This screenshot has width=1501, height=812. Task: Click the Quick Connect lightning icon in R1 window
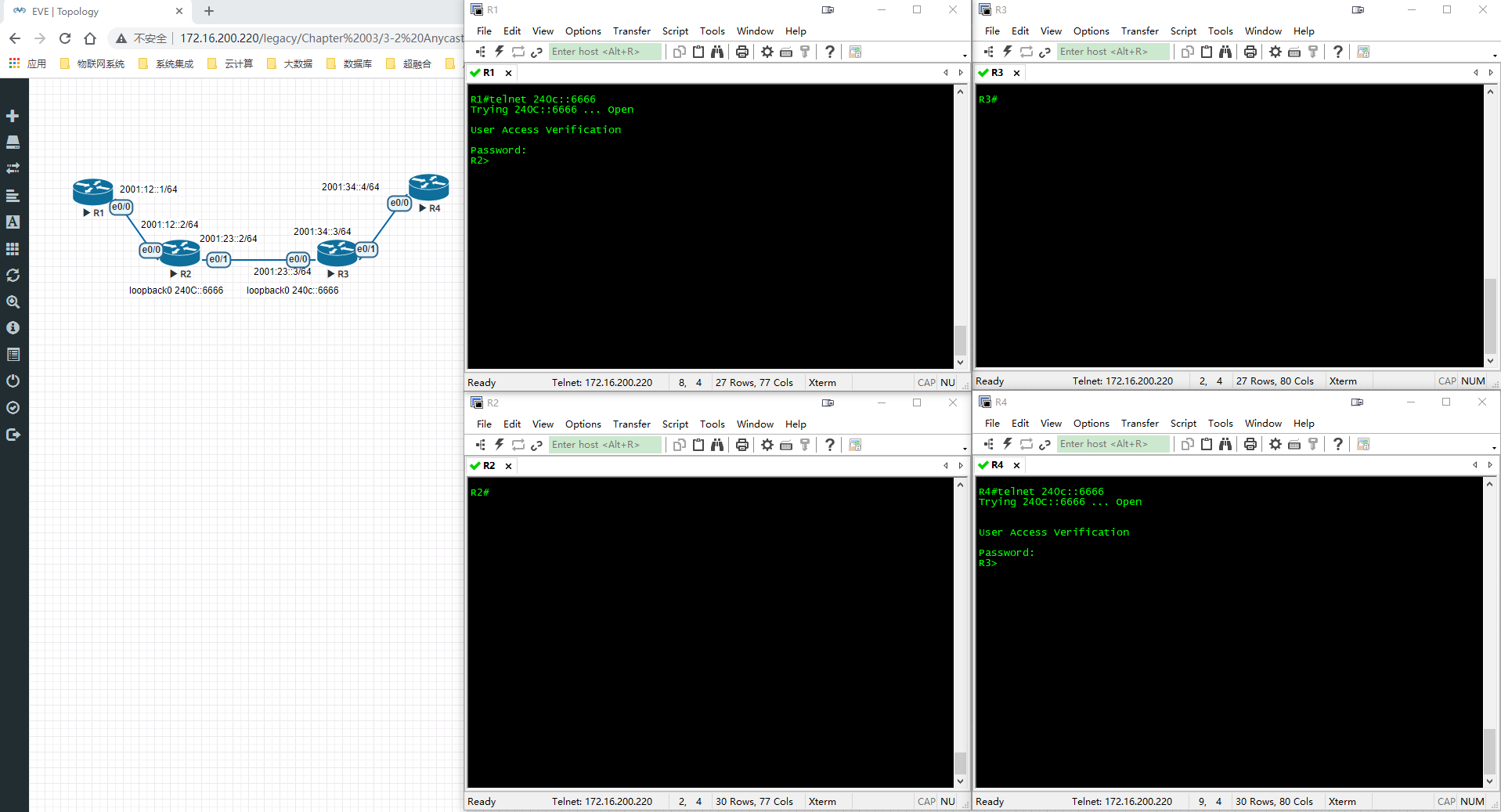499,52
